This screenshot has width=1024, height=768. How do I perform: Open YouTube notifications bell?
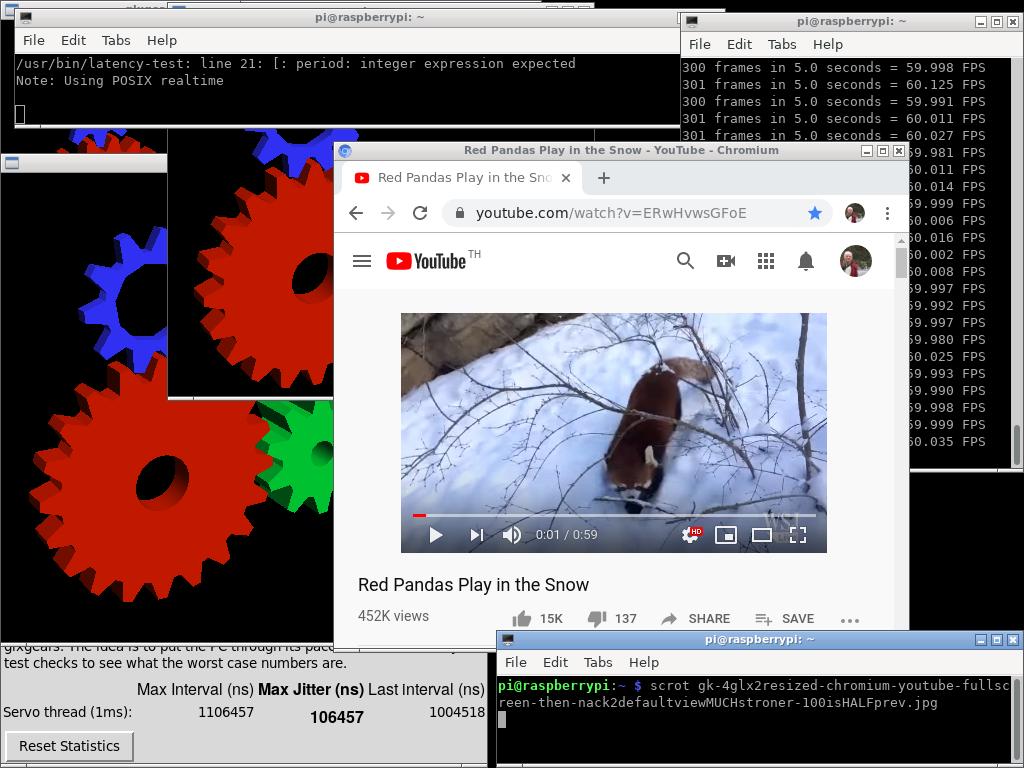(806, 261)
